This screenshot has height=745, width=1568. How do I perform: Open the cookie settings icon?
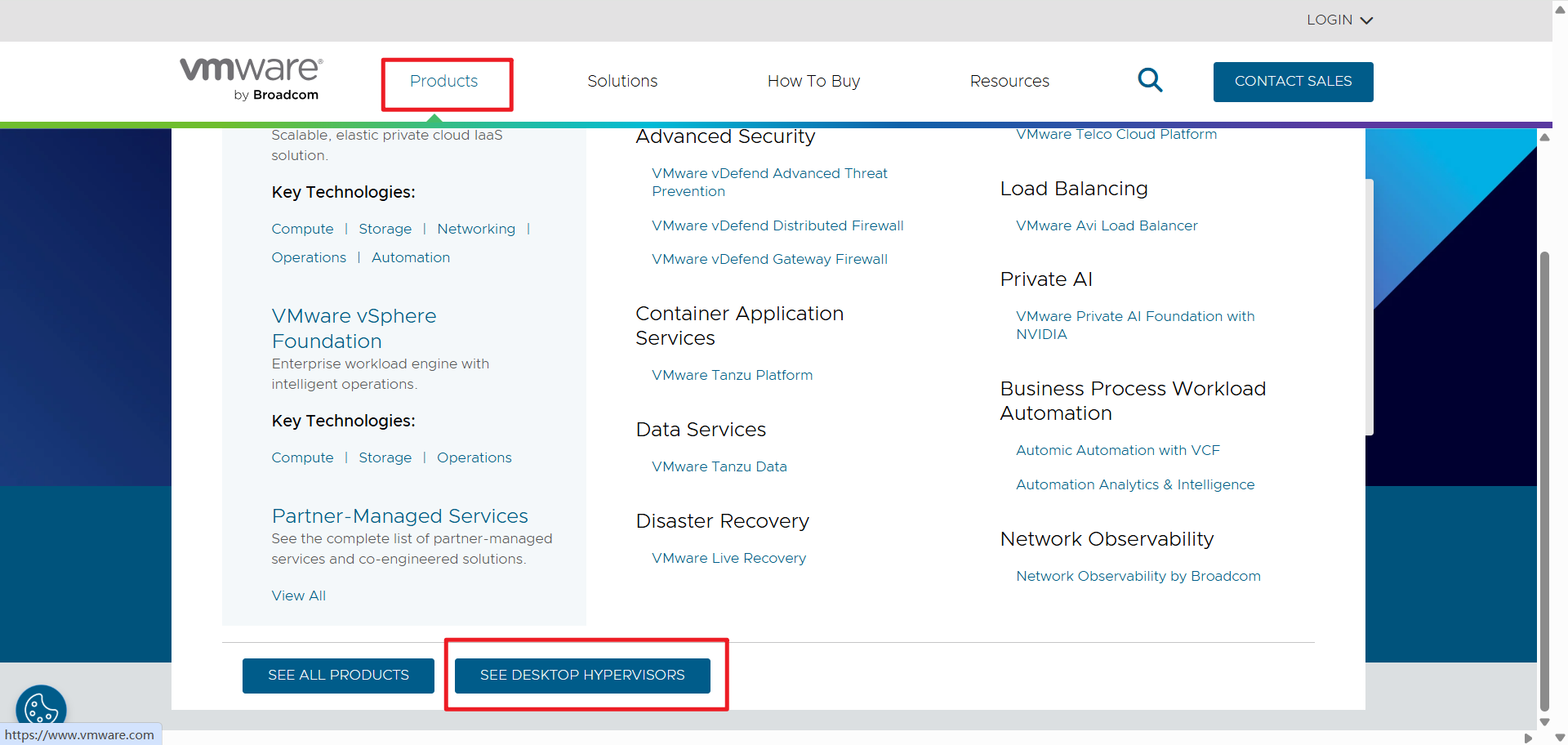(41, 708)
